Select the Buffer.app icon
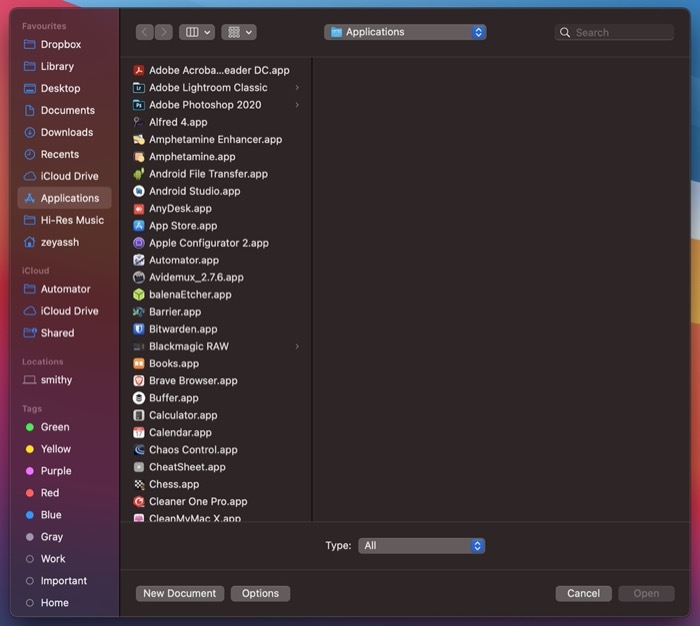Screen dimensions: 700x626 [x=139, y=398]
